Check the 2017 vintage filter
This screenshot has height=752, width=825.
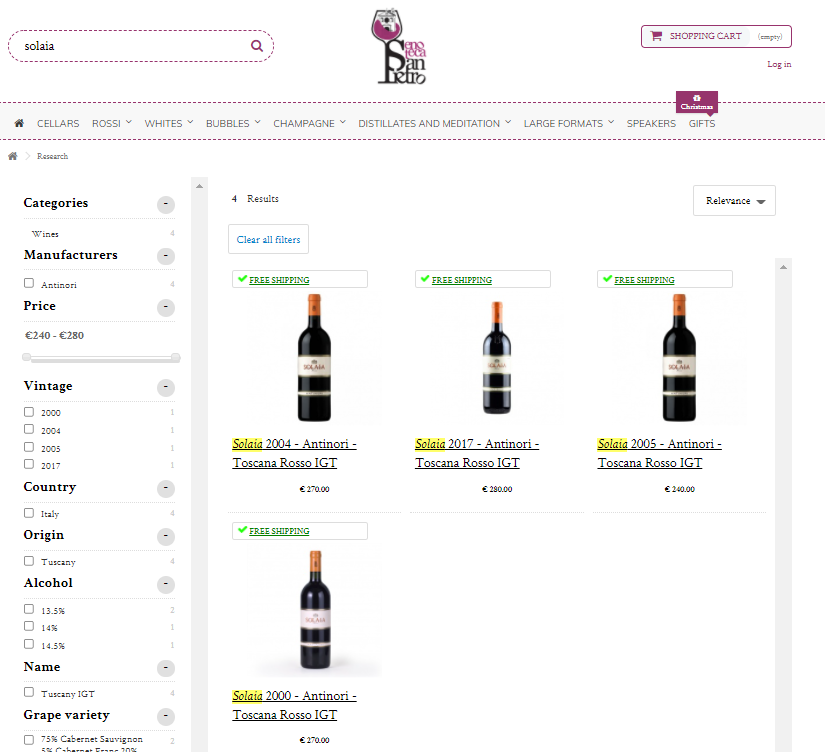click(29, 464)
